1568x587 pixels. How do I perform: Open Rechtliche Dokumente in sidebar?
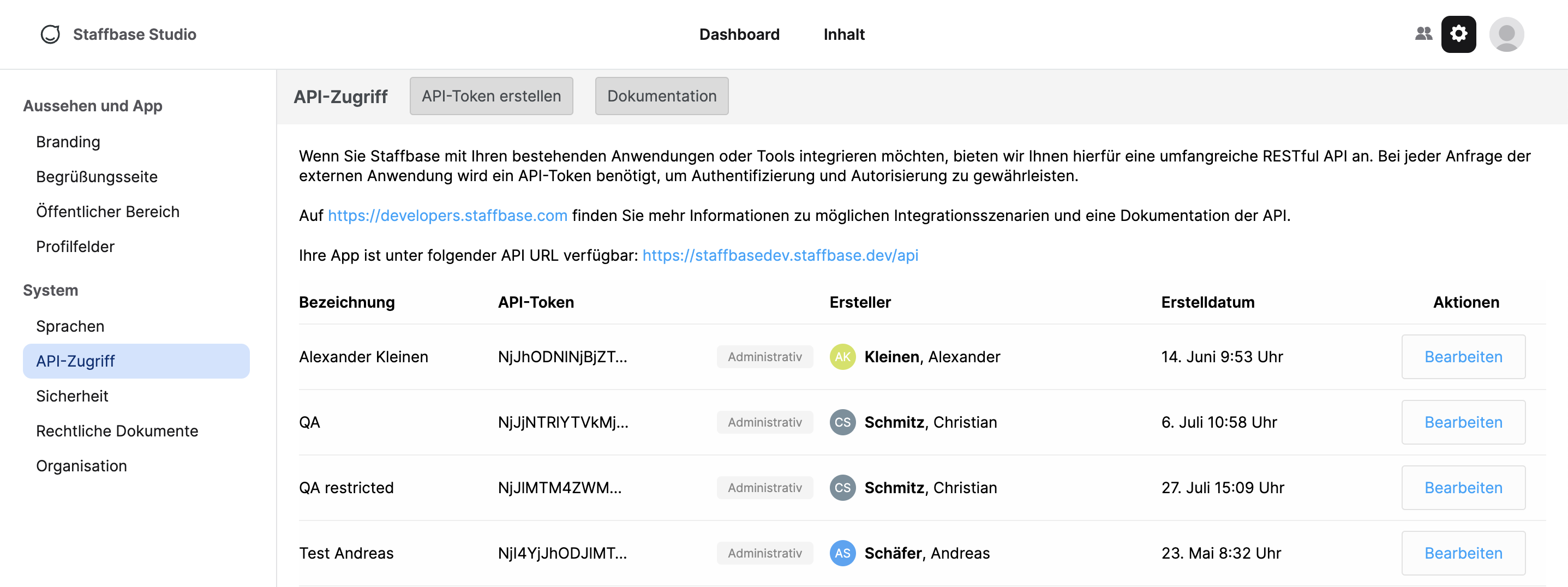pos(117,431)
